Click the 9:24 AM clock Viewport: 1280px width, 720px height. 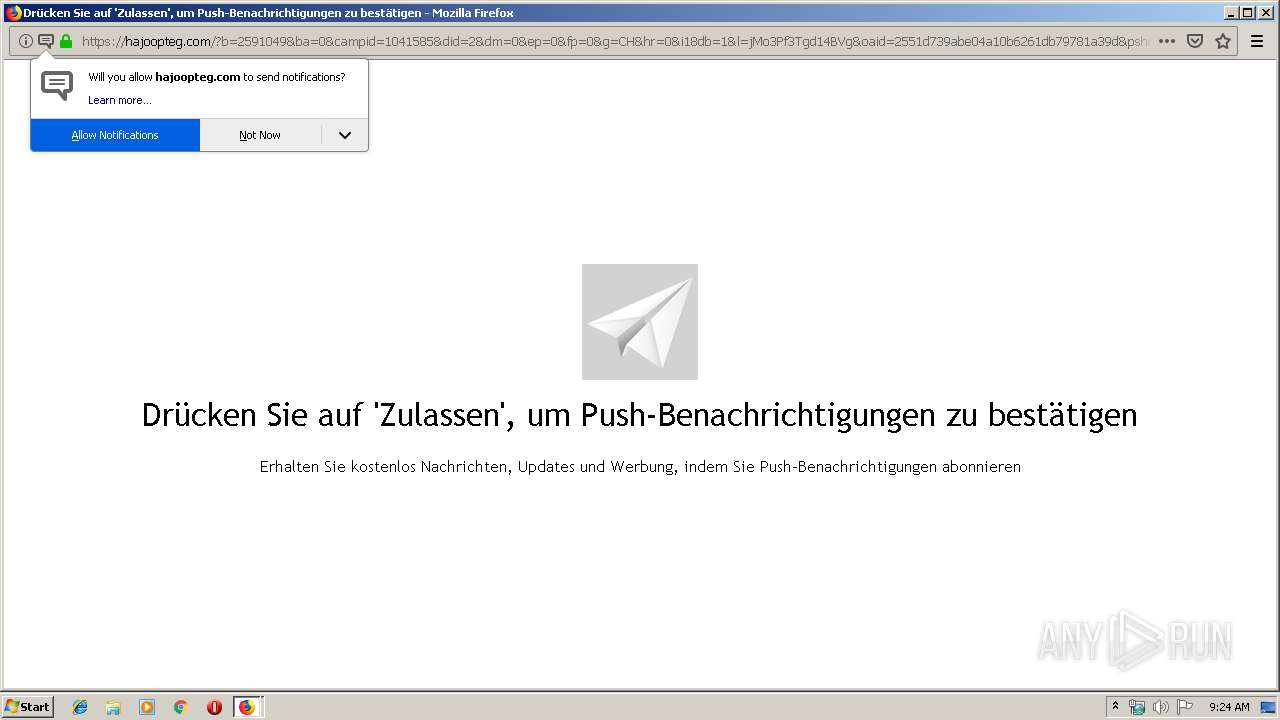click(1229, 707)
